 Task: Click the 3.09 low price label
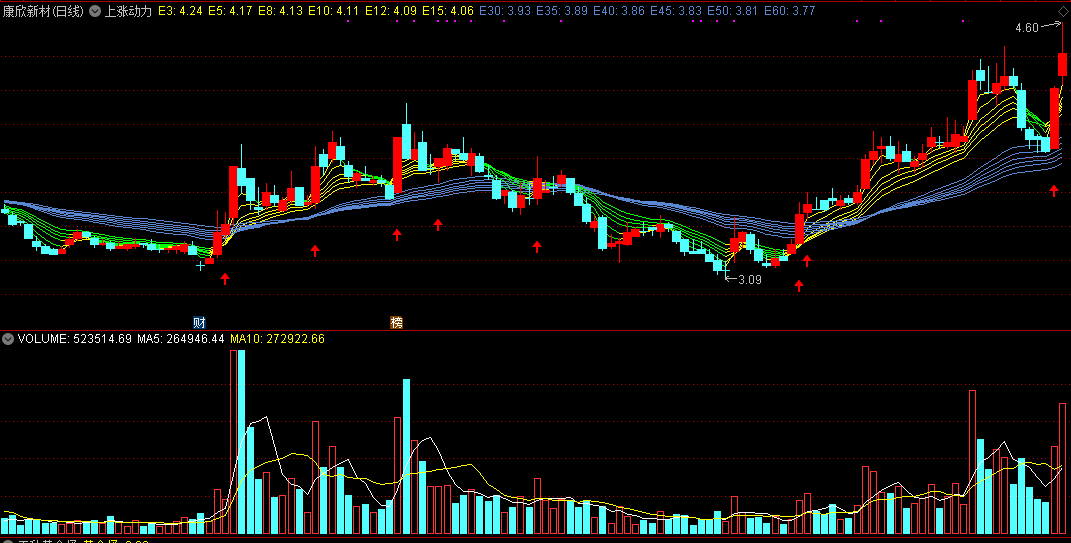point(750,279)
